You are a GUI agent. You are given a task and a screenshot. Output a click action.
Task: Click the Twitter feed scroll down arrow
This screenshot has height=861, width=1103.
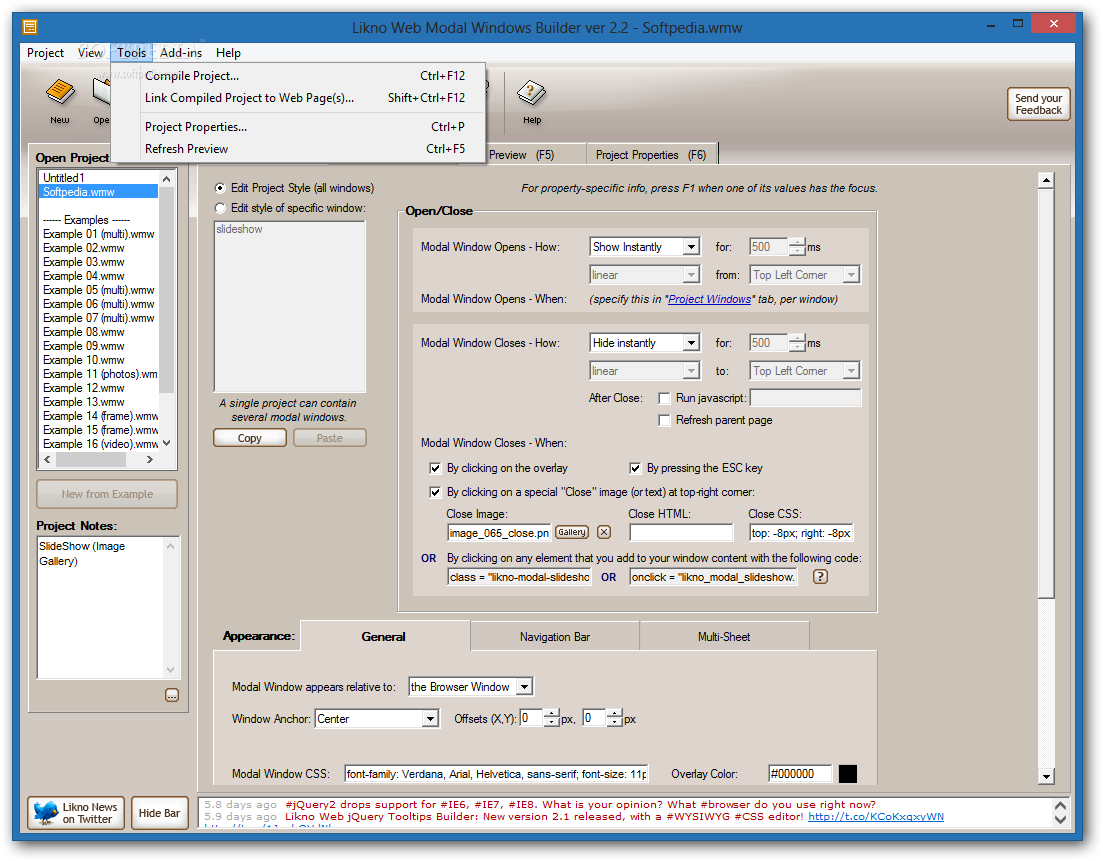[x=1060, y=819]
